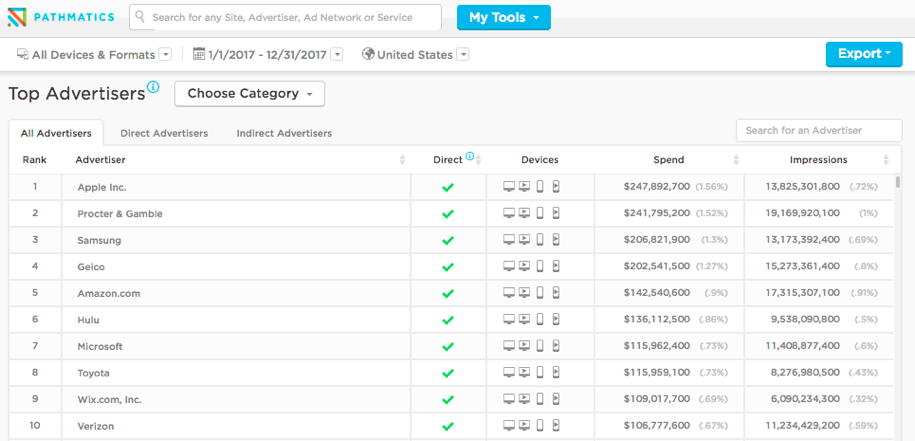915x441 pixels.
Task: Click the desktop video icon in Toyota row
Action: pyautogui.click(x=525, y=373)
